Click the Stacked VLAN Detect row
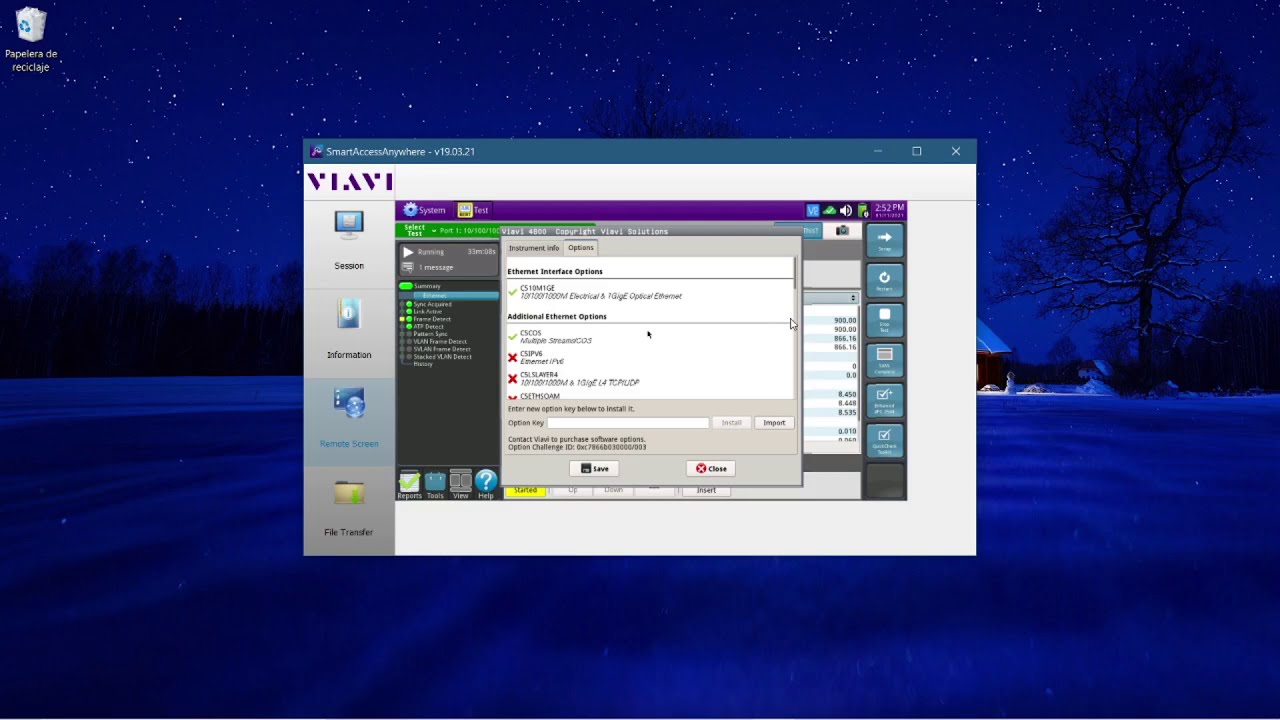The width and height of the screenshot is (1280, 720). [x=442, y=356]
